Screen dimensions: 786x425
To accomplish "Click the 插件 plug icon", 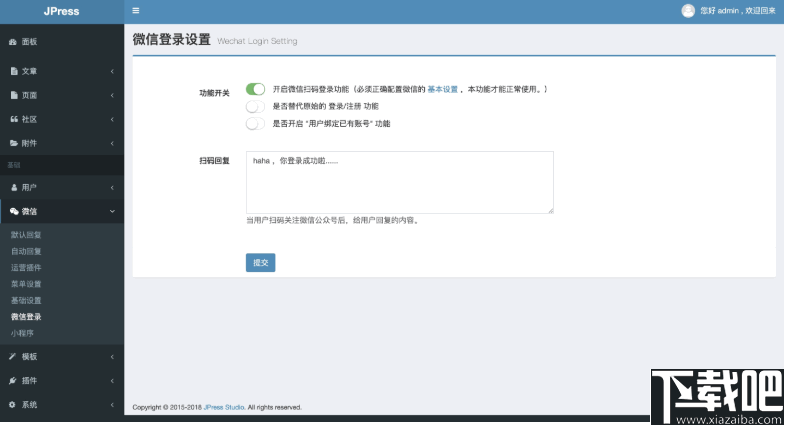I will click(x=13, y=380).
